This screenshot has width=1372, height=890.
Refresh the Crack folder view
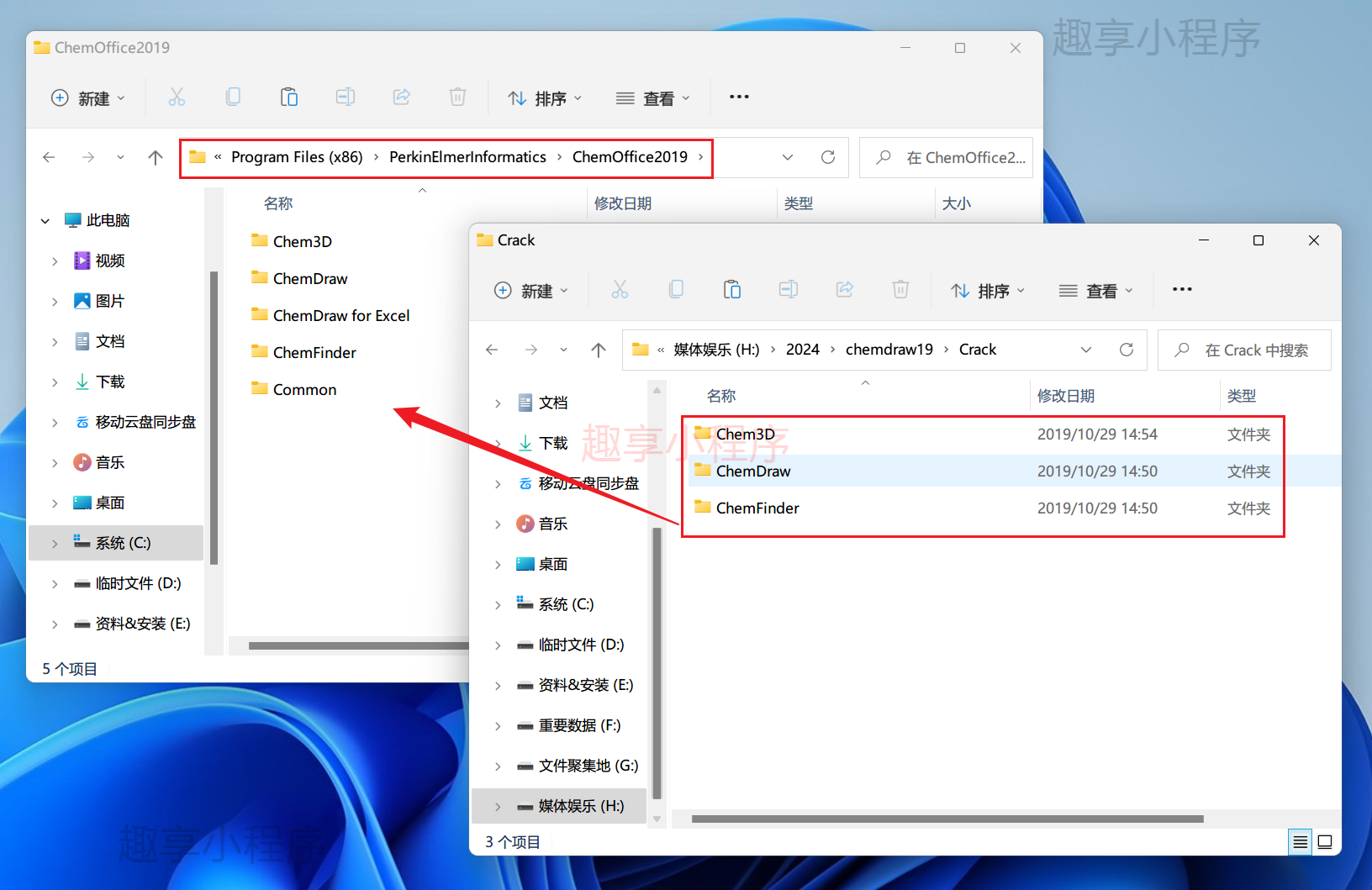coord(1127,350)
